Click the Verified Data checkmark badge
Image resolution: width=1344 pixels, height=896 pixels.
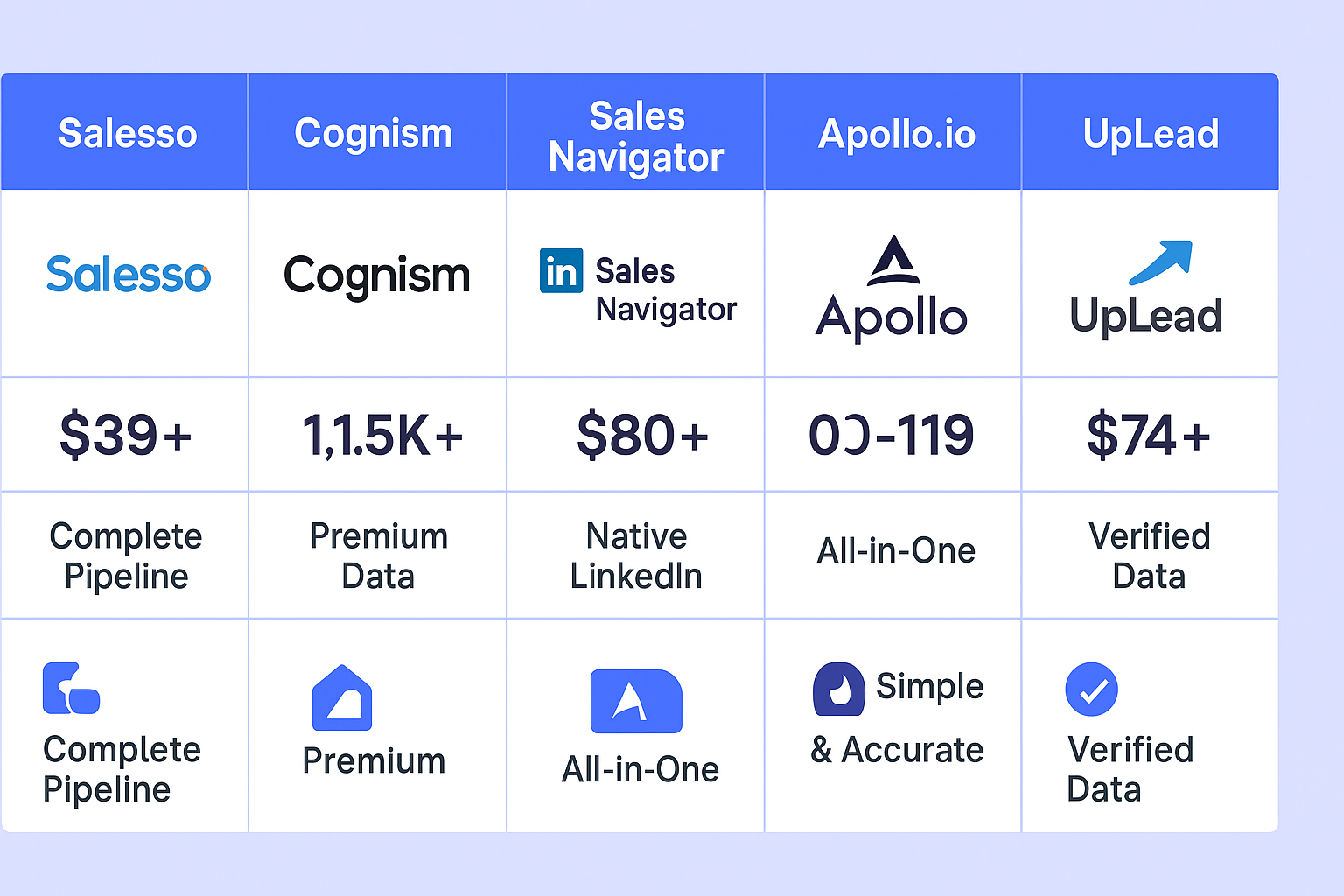tap(1092, 689)
